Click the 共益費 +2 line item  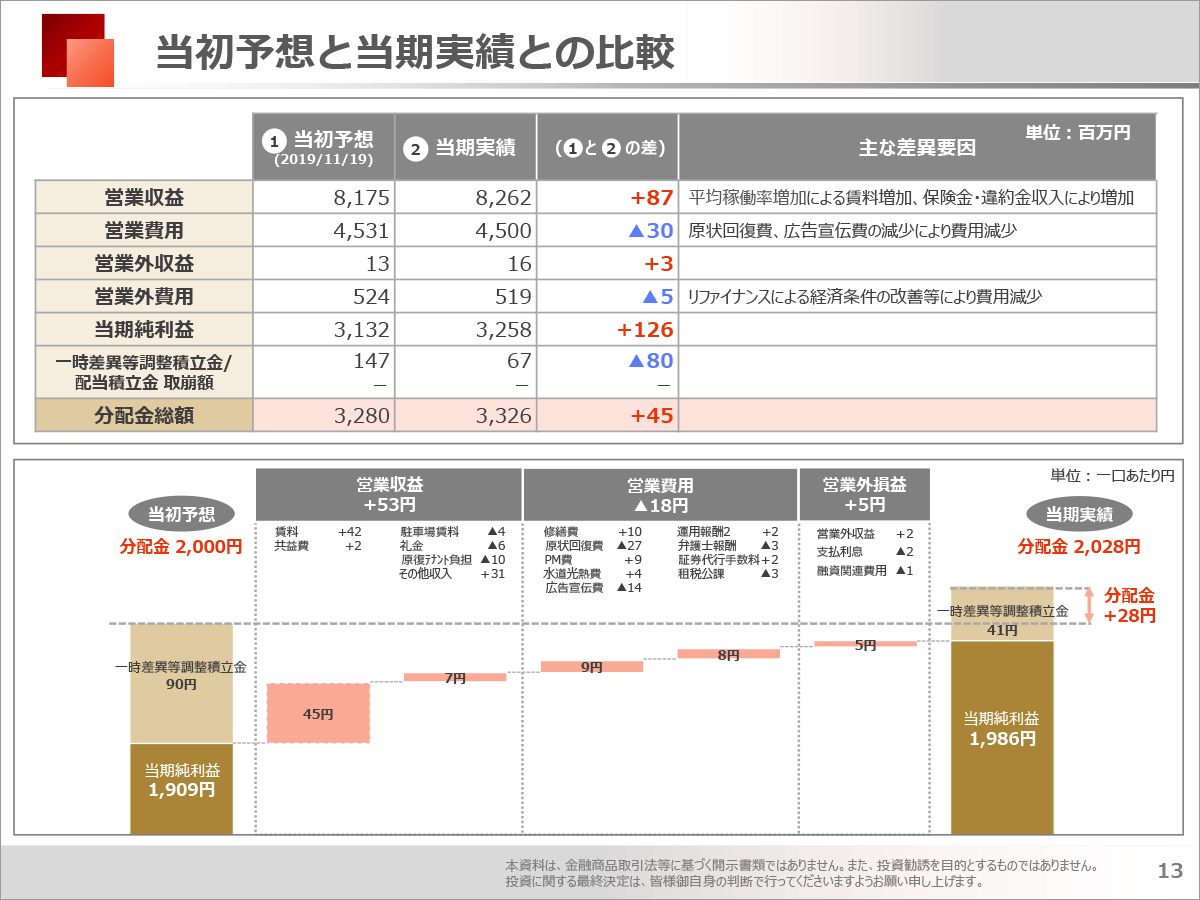pos(318,546)
